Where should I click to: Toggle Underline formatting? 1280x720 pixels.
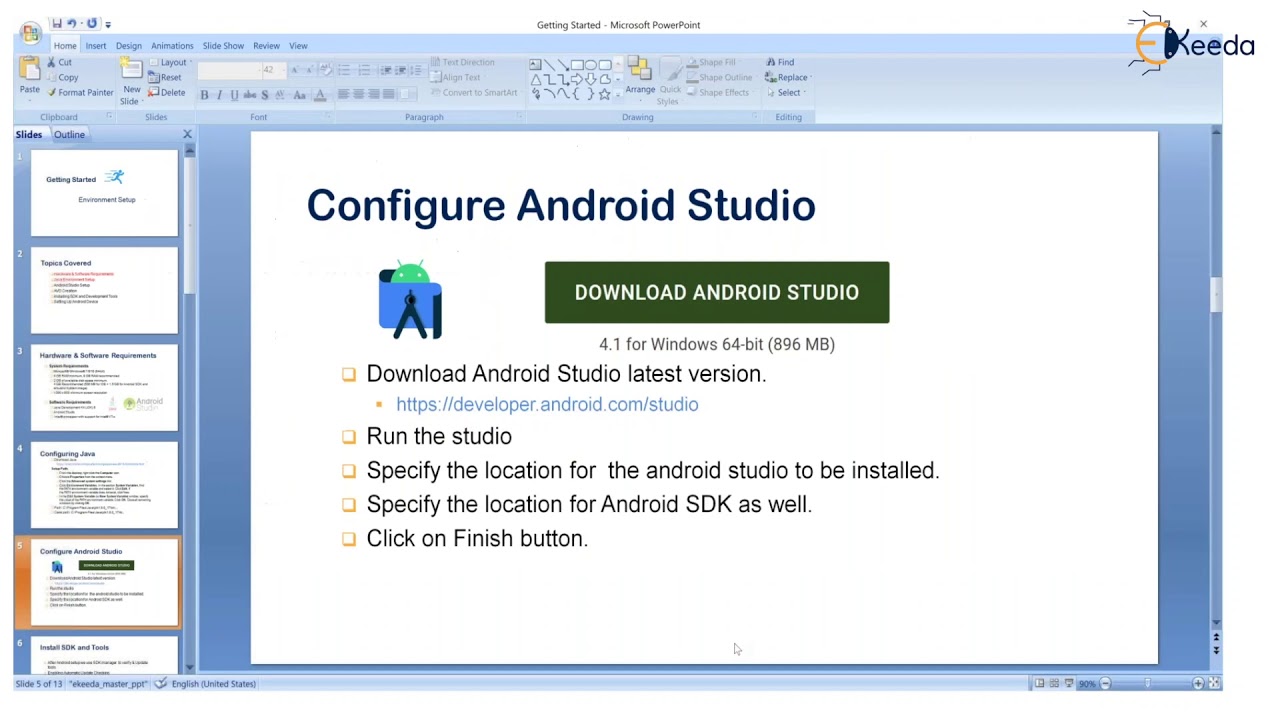coord(234,95)
